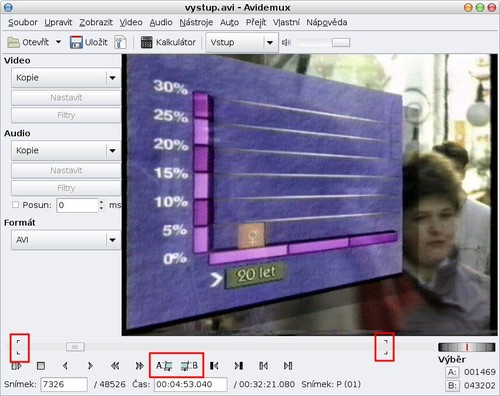
Task: Click the Video Filtry button
Action: pyautogui.click(x=66, y=115)
